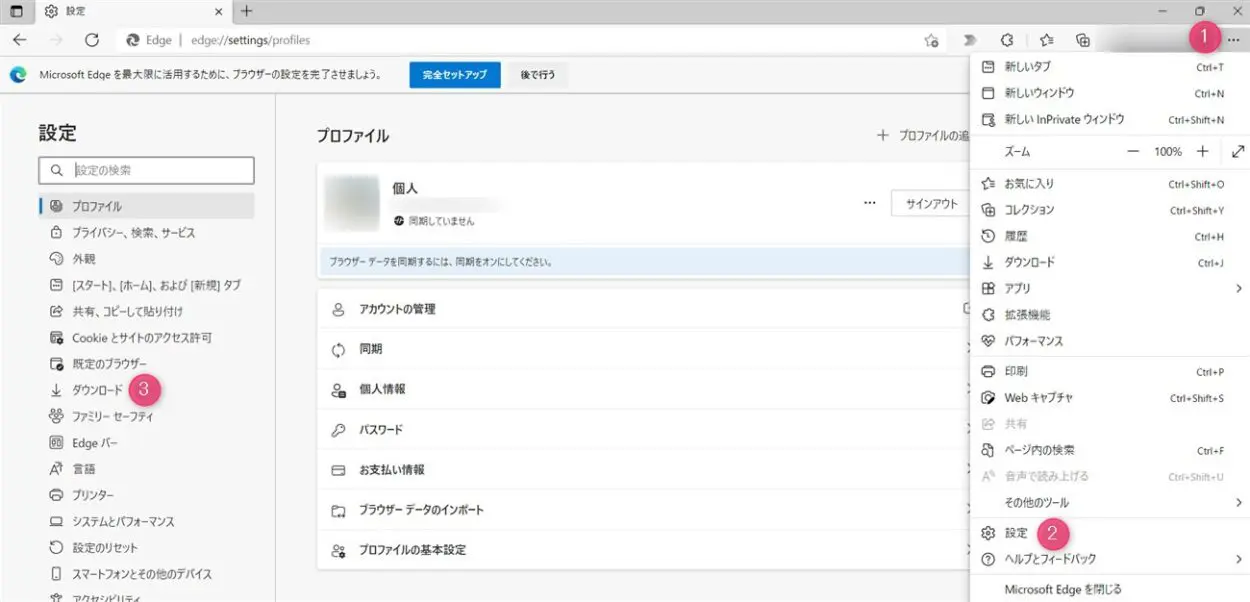Open パスワード settings row
This screenshot has width=1250, height=602.
pyautogui.click(x=643, y=430)
